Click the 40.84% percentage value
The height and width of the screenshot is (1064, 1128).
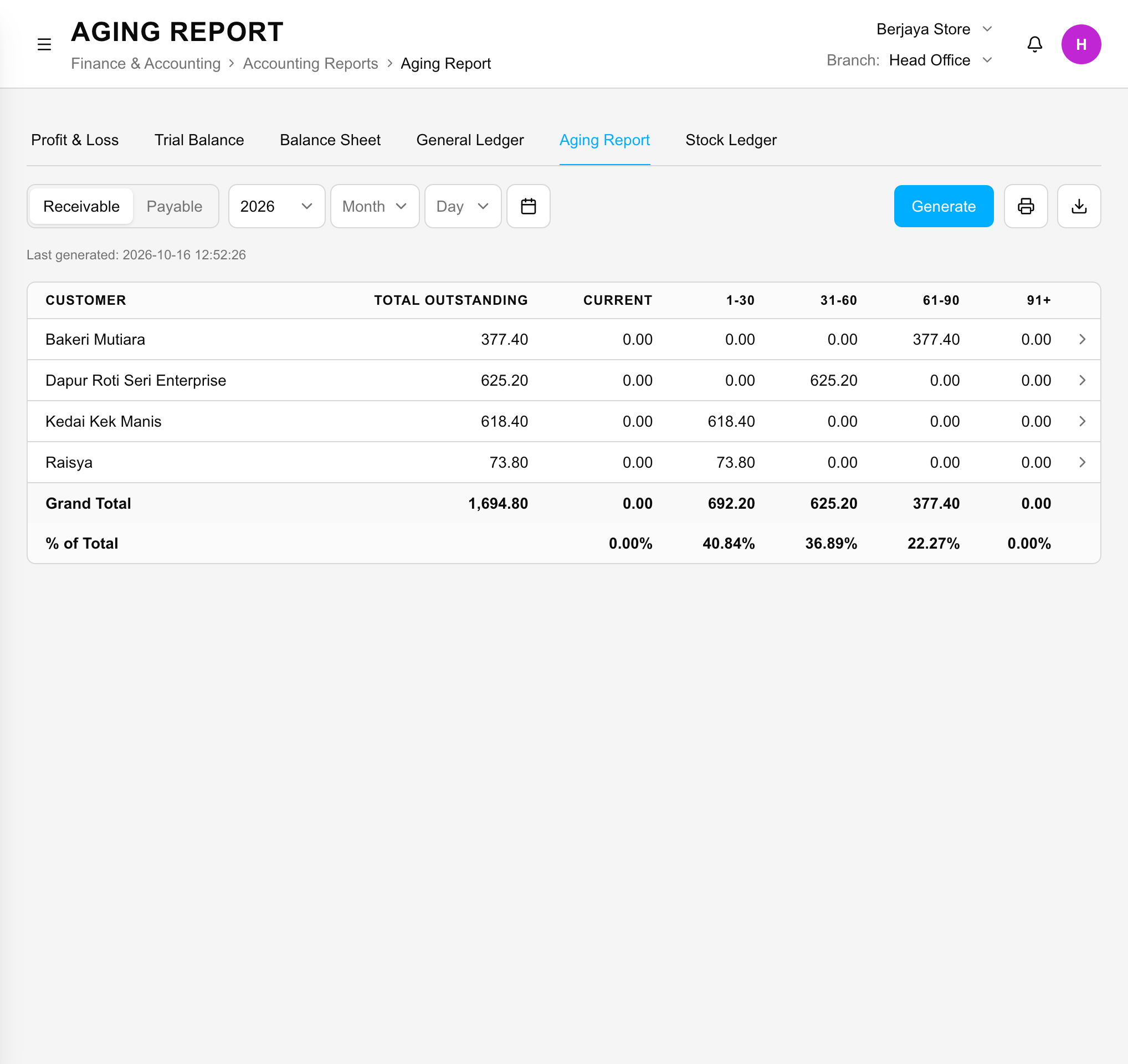(729, 543)
